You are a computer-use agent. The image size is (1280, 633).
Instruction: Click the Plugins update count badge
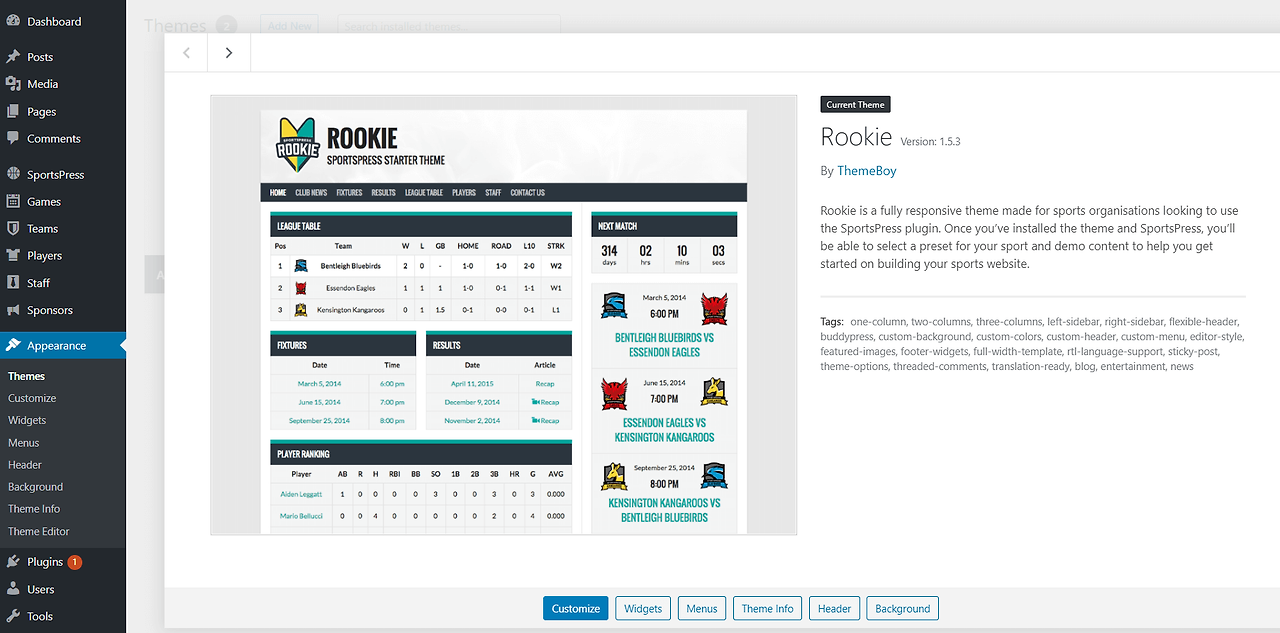(x=75, y=562)
